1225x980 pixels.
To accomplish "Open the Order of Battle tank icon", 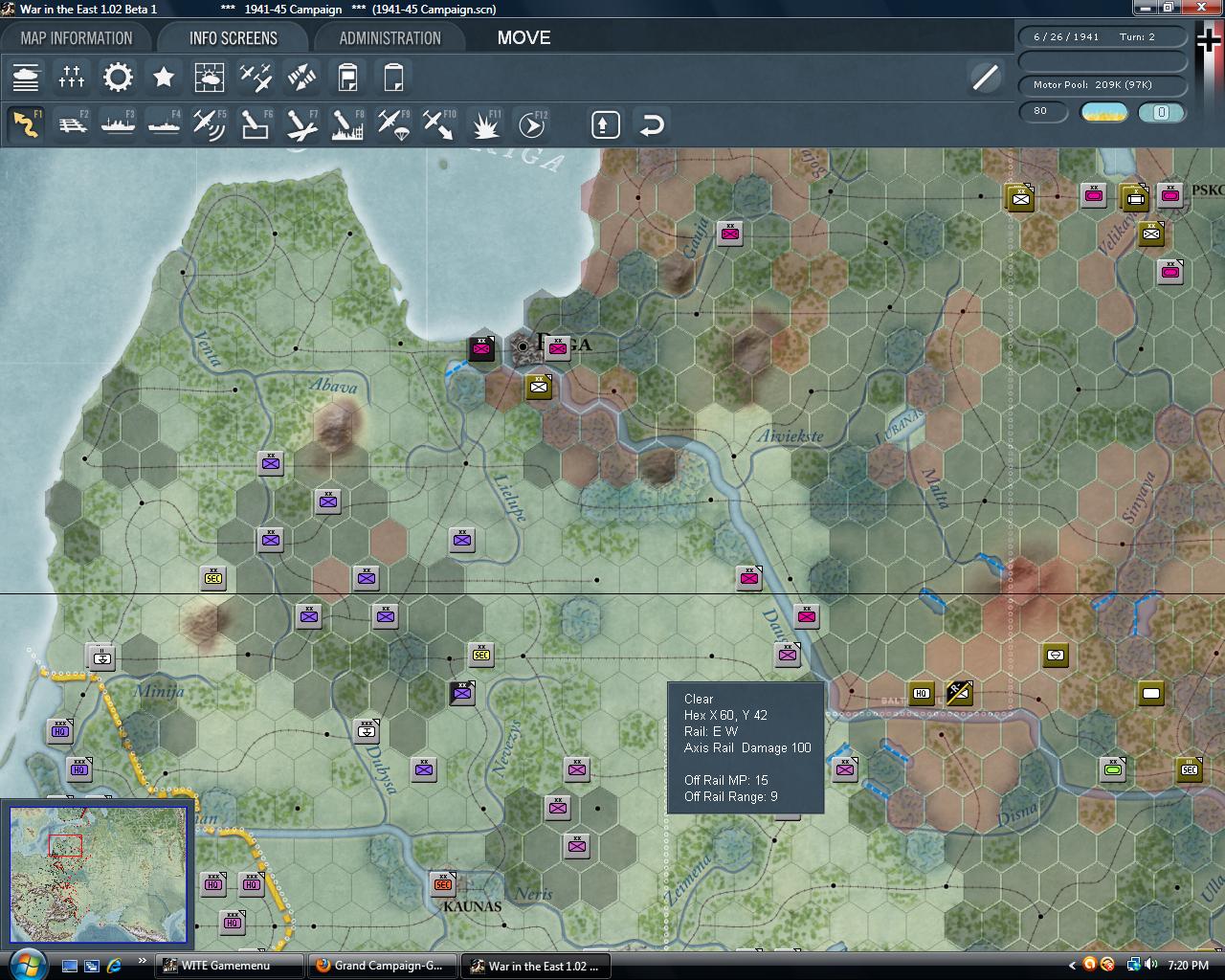I will pyautogui.click(x=26, y=77).
